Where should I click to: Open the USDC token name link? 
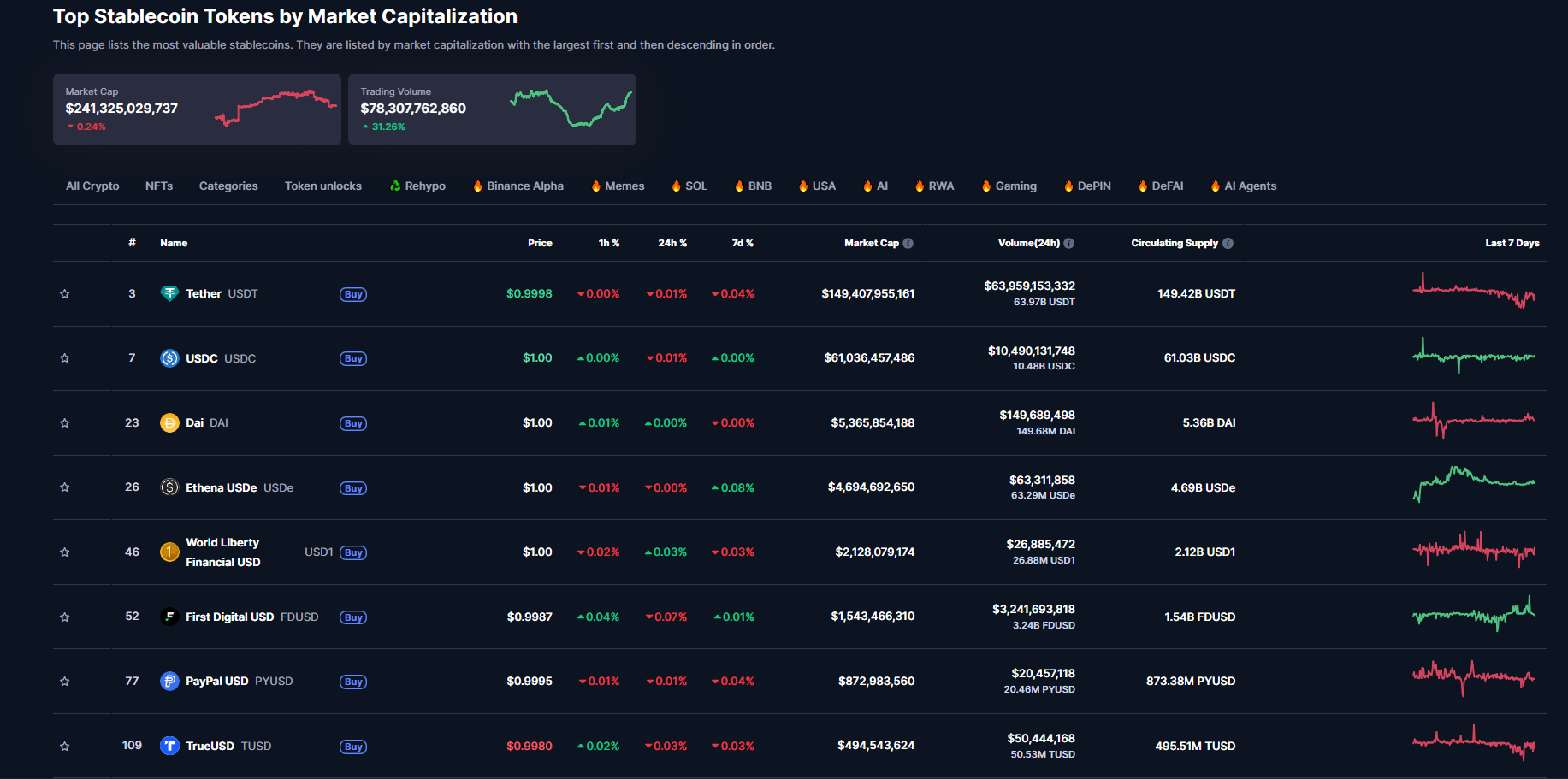tap(203, 358)
